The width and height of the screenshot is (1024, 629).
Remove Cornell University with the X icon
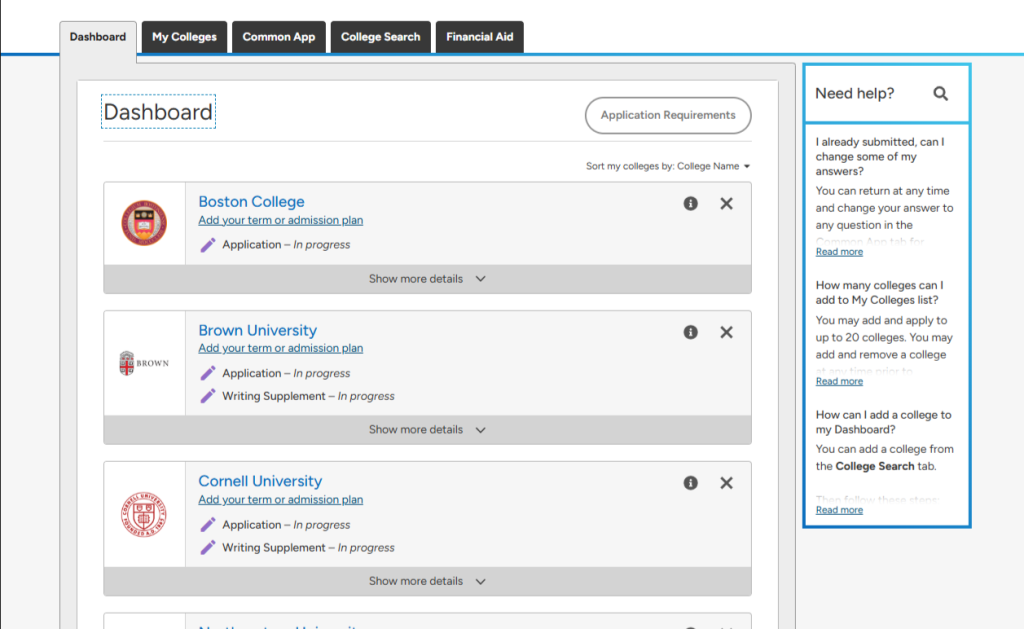727,483
